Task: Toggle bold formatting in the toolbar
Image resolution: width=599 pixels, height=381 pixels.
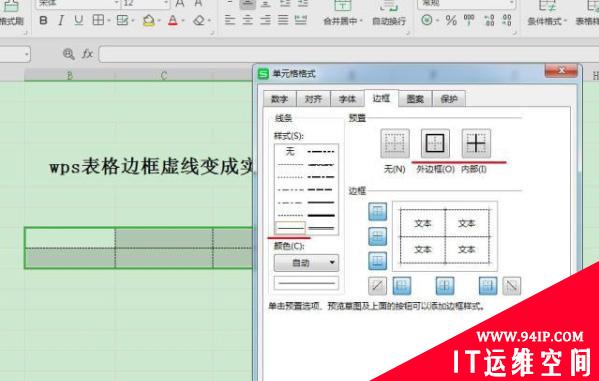Action: point(44,20)
